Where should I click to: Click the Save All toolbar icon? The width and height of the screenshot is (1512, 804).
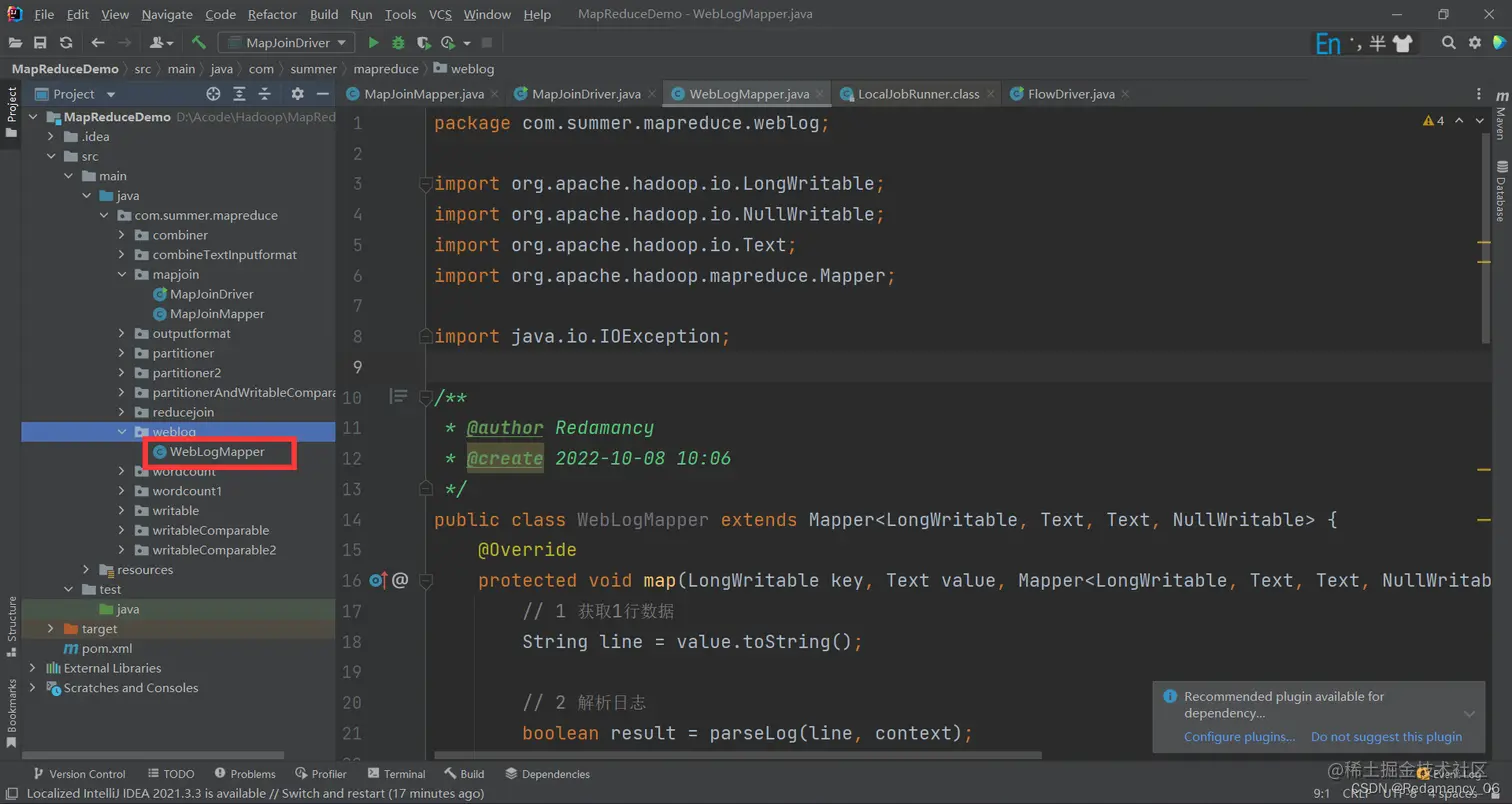coord(40,43)
